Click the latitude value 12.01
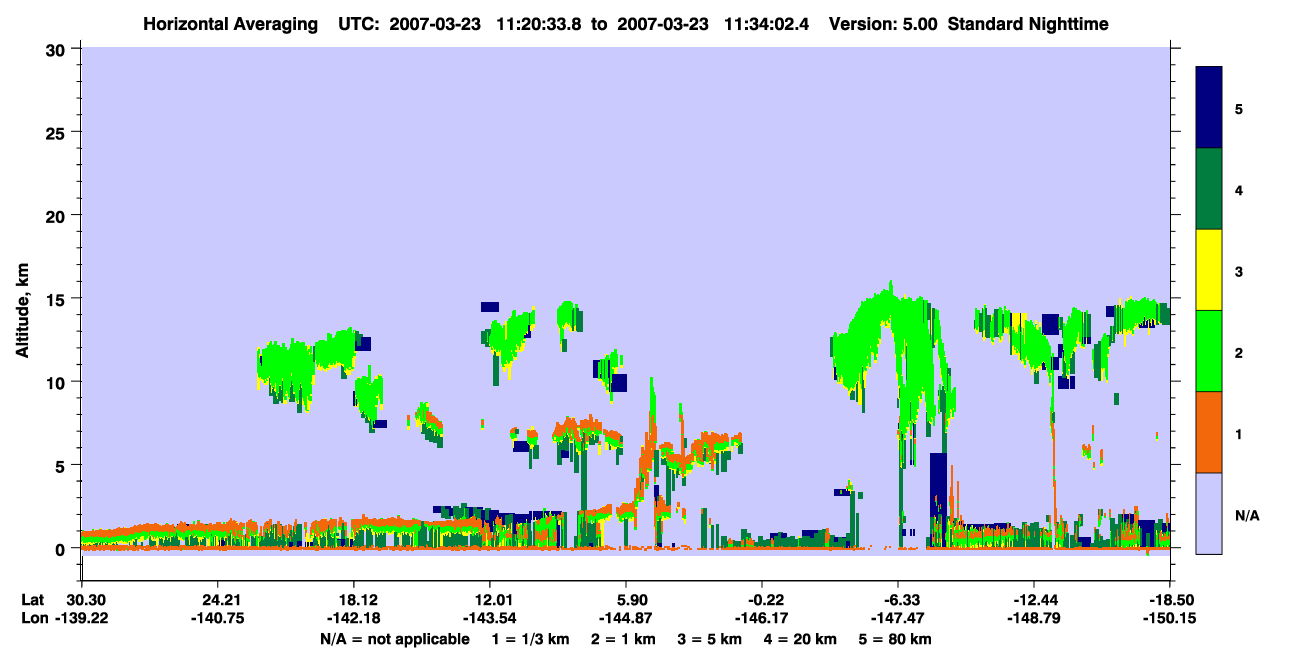 [489, 600]
